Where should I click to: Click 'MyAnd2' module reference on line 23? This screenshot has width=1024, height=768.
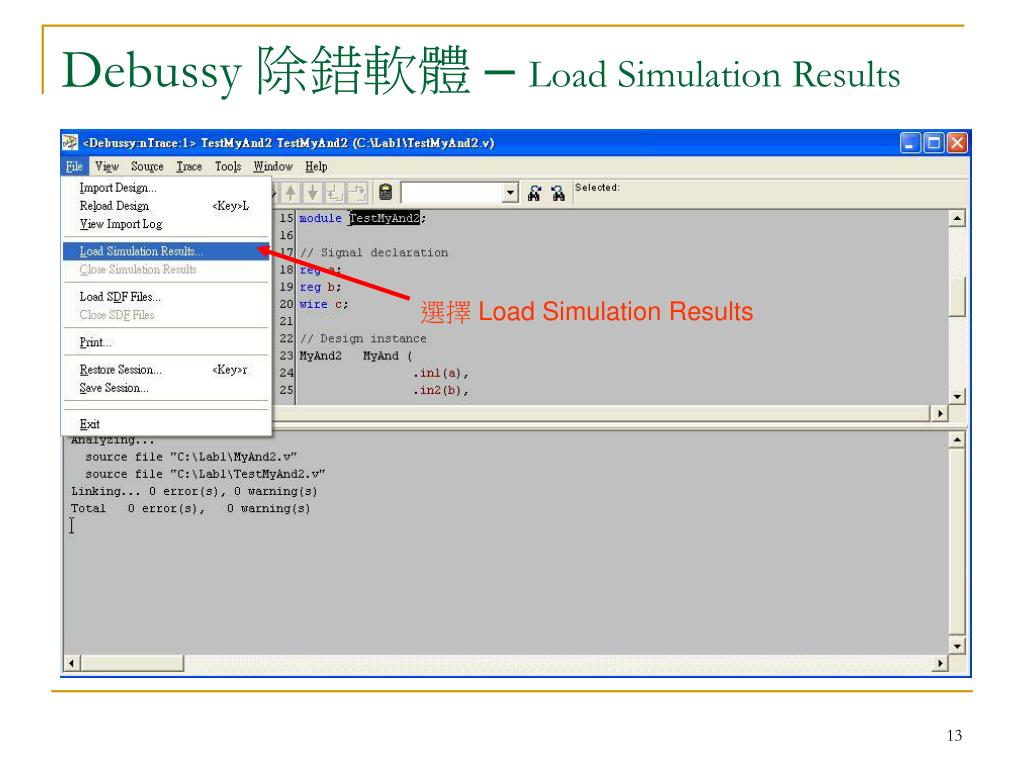pyautogui.click(x=321, y=356)
